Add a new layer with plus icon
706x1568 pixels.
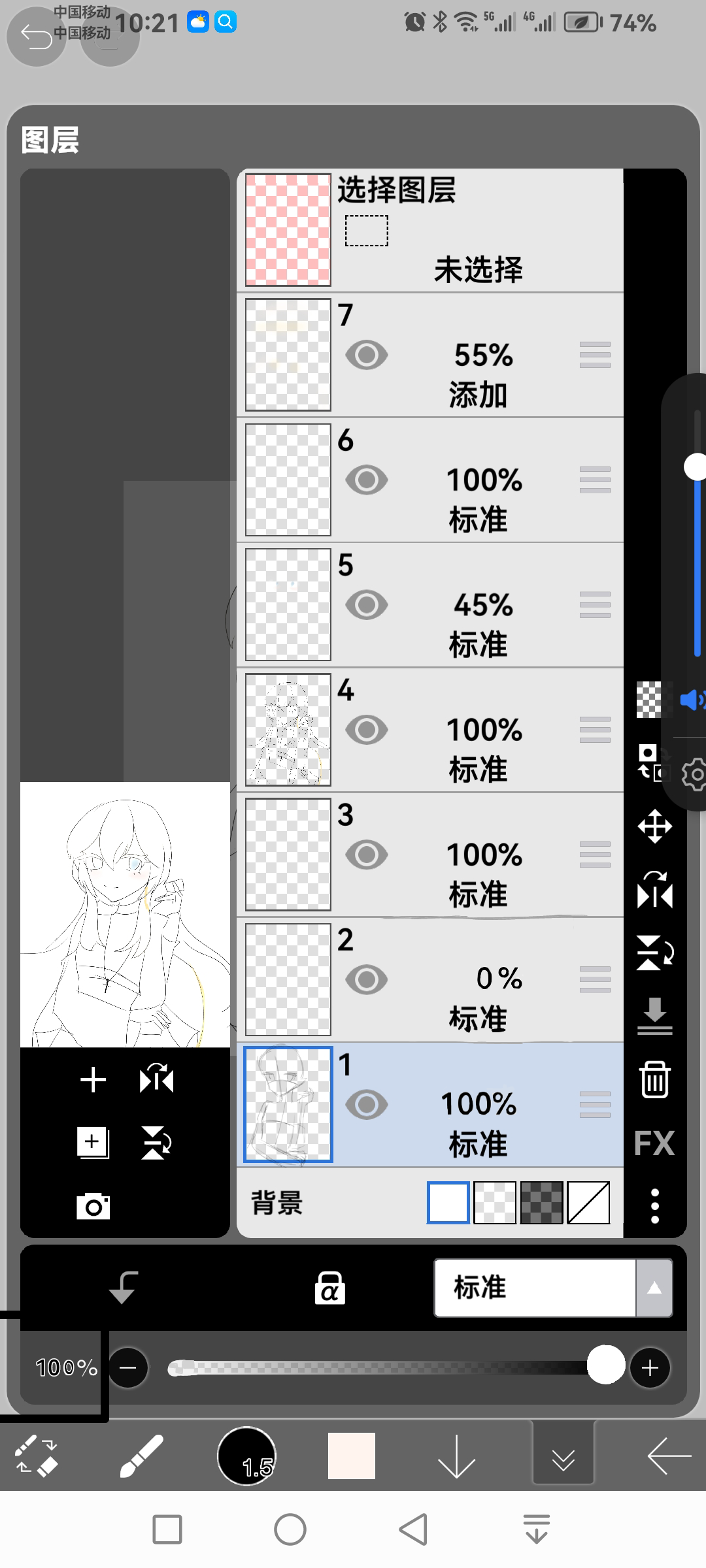[x=93, y=1080]
